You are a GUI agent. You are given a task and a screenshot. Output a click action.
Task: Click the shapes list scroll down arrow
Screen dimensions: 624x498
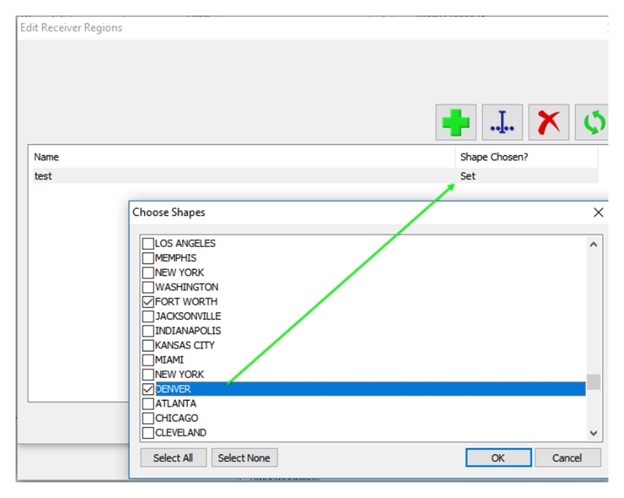tap(593, 433)
